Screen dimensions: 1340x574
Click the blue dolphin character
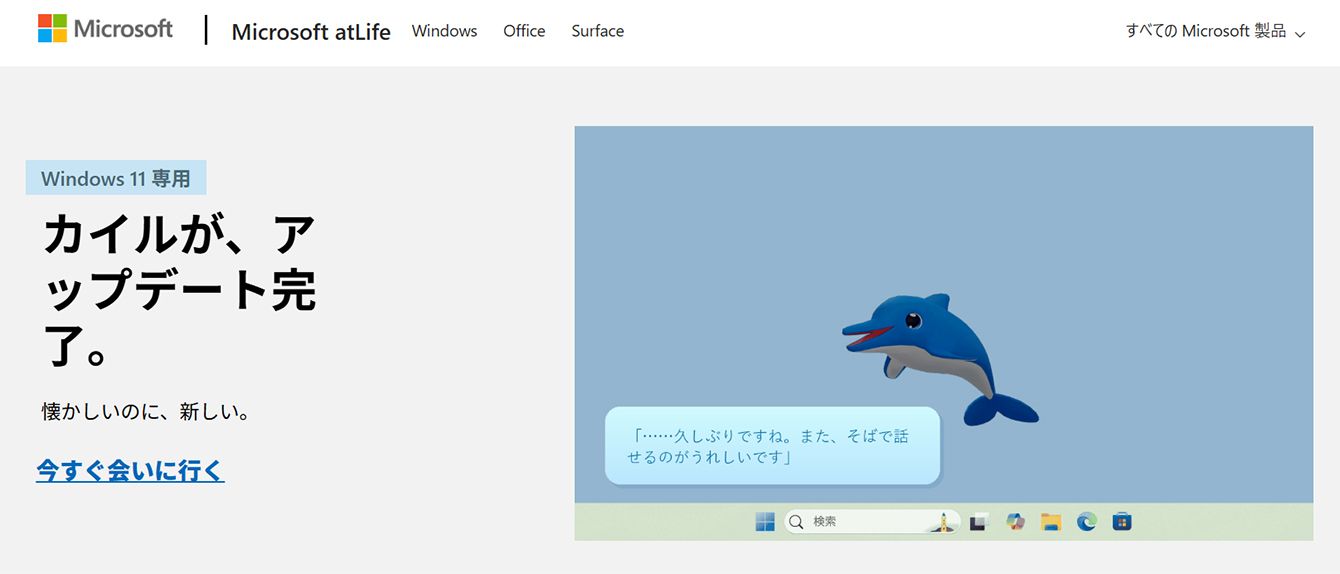click(x=938, y=358)
